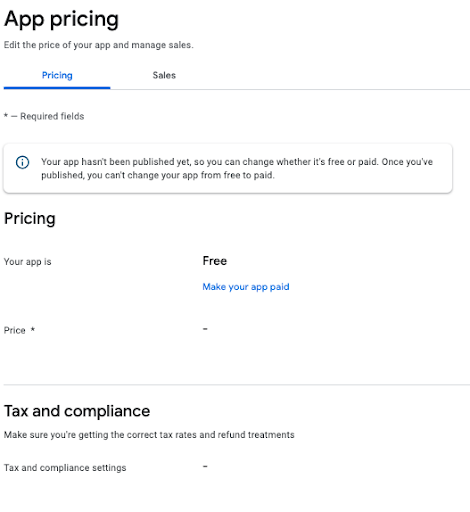Viewport: 470px width, 512px height.
Task: Click the 'hasn't been published yet' banner text
Action: [x=237, y=168]
